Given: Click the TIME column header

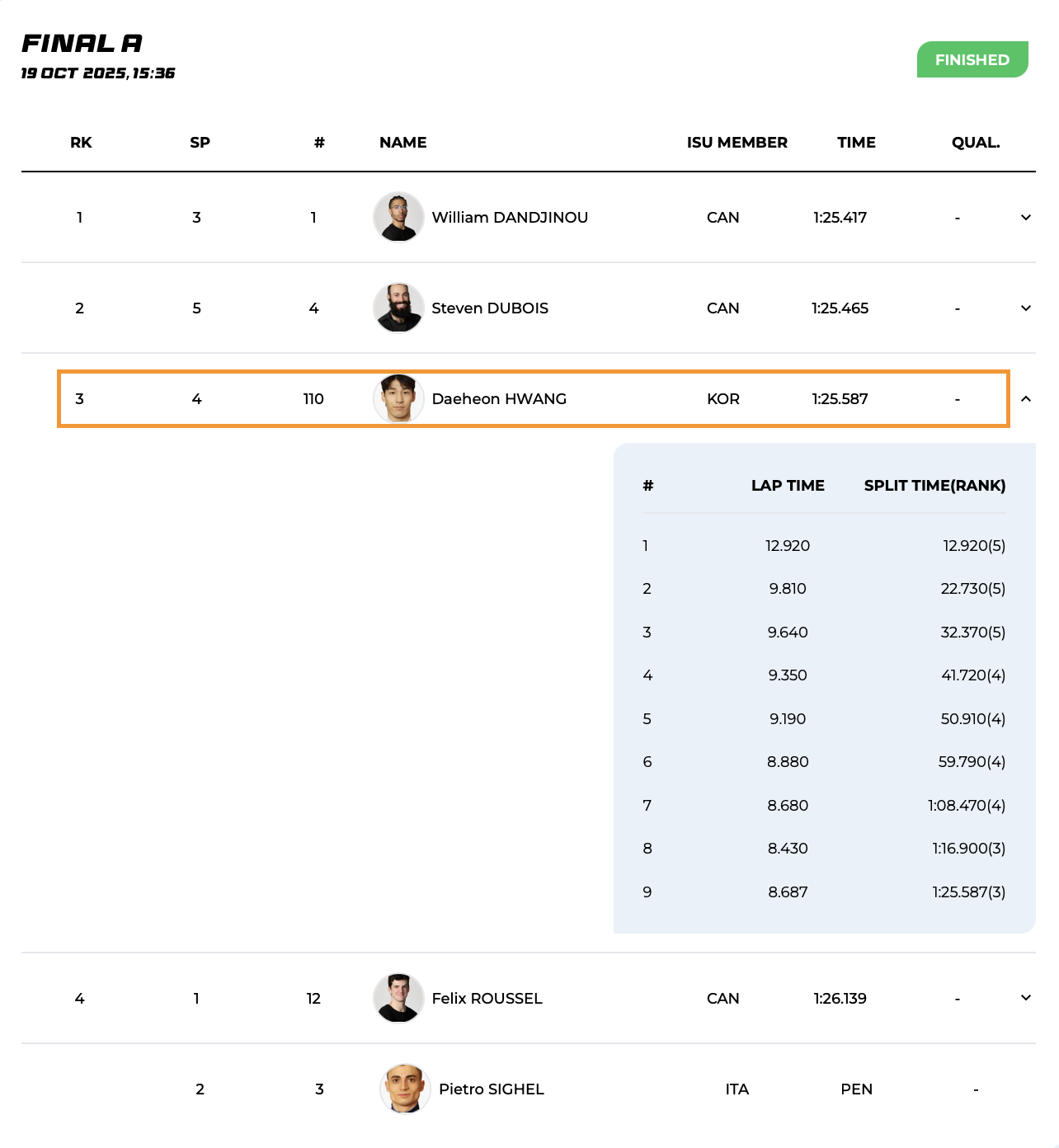Looking at the screenshot, I should click(856, 143).
